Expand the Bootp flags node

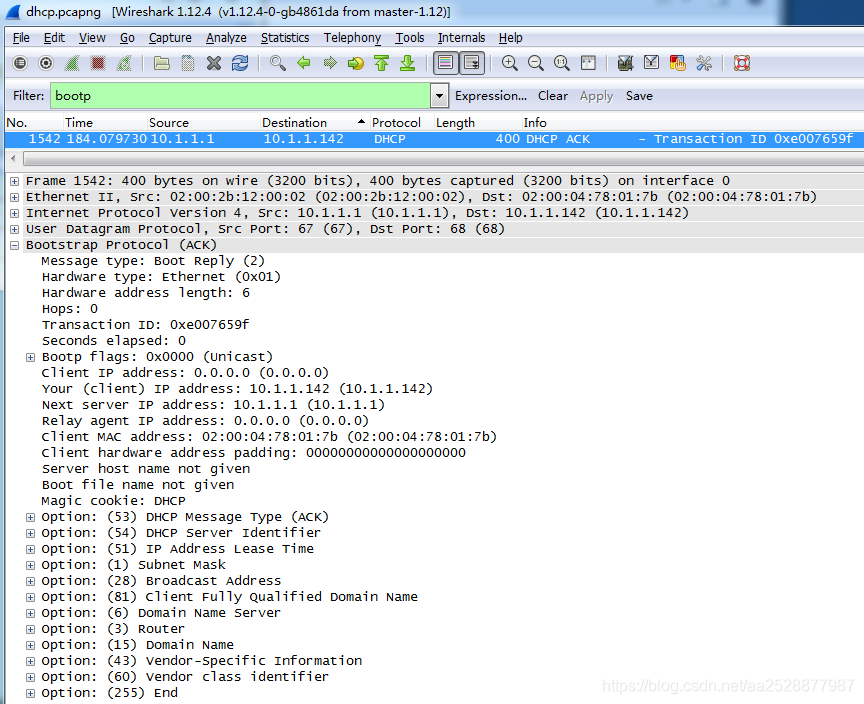(31, 358)
